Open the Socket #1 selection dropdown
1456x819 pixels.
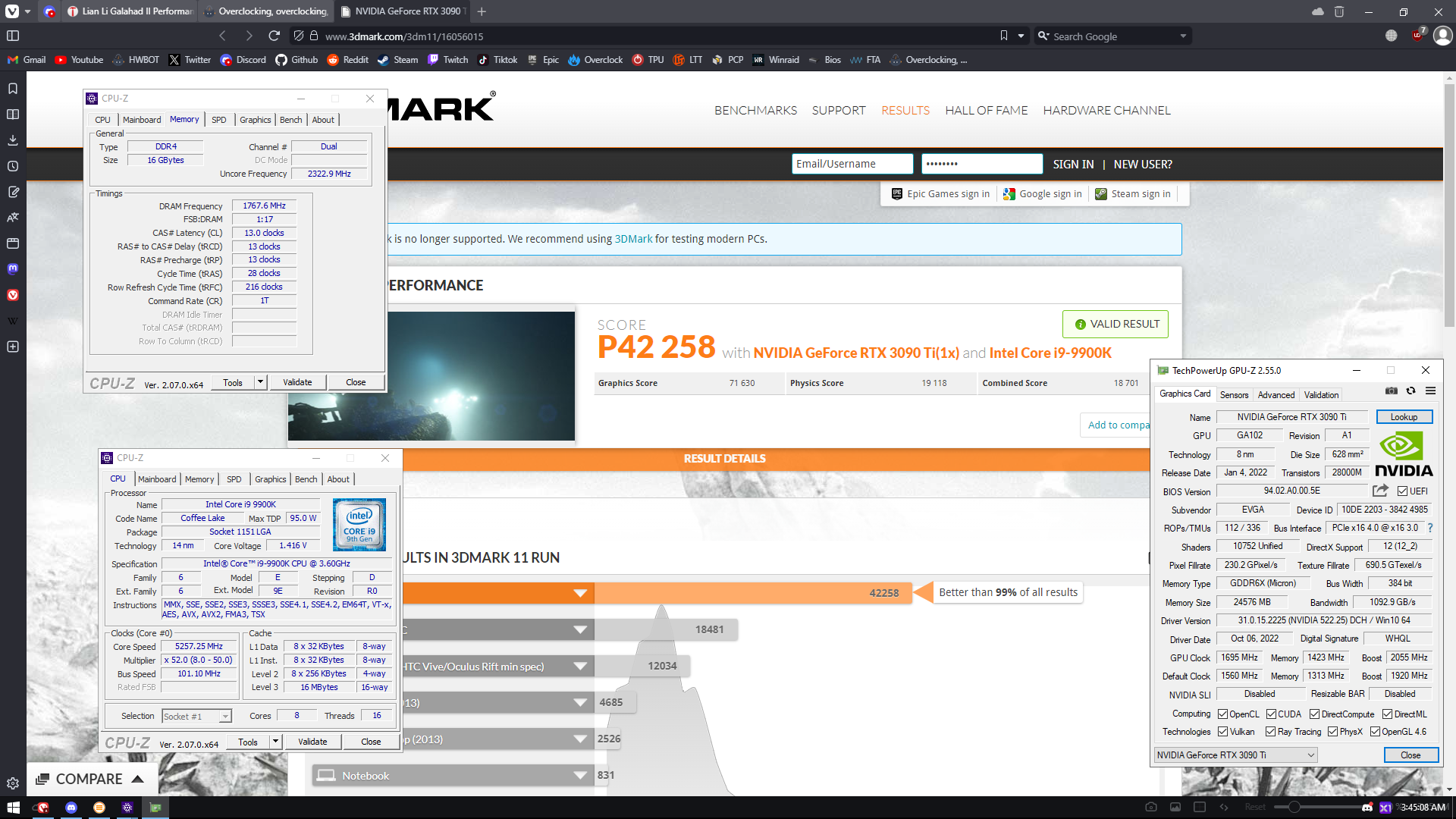pos(196,717)
